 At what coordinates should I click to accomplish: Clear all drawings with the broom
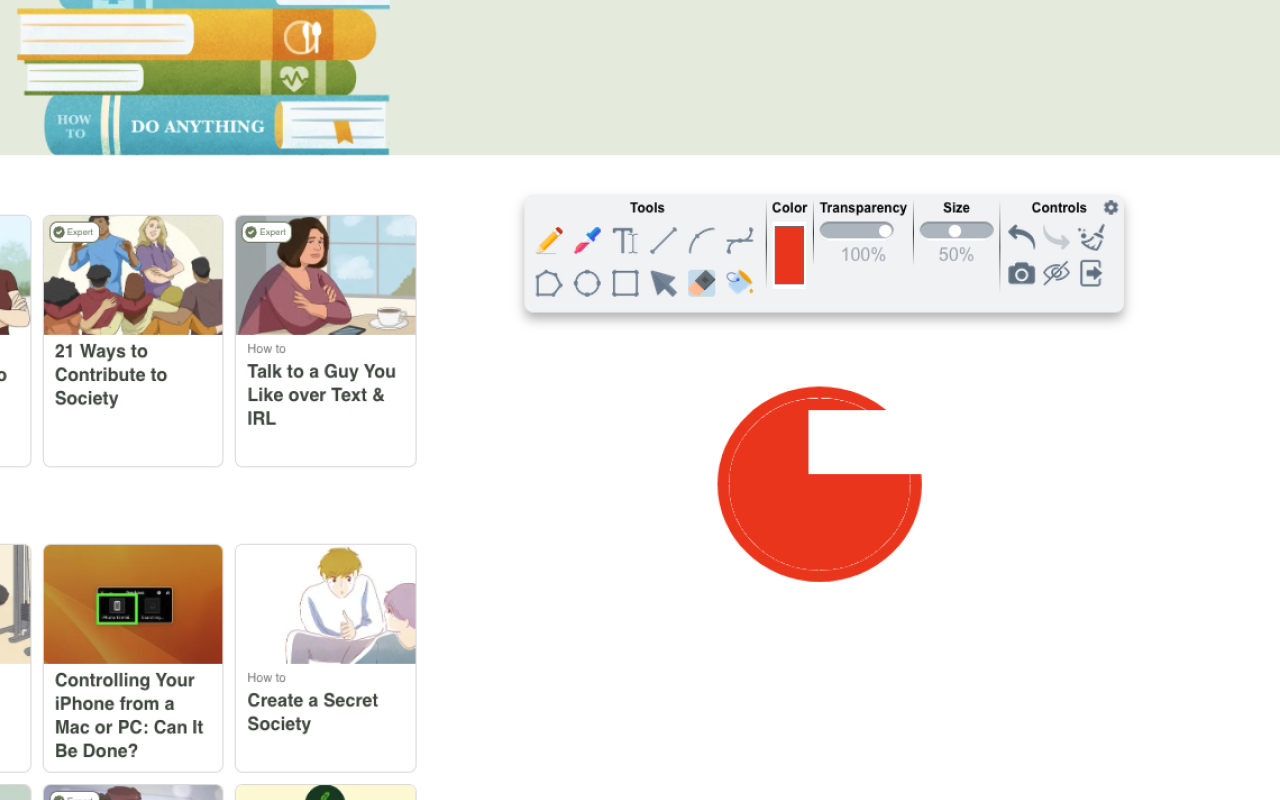coord(1091,238)
